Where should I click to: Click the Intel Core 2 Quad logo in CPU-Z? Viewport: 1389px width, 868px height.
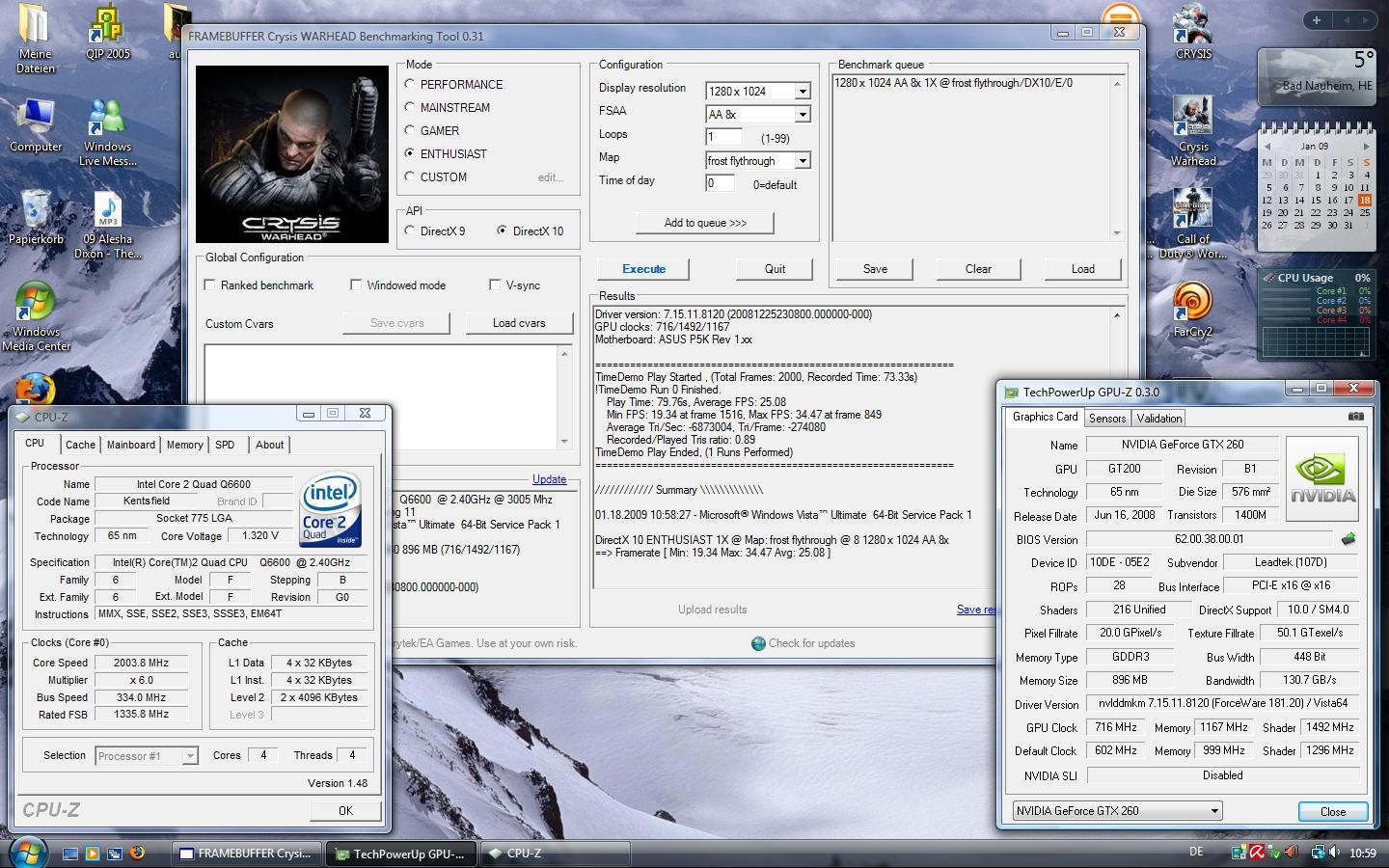click(x=331, y=508)
